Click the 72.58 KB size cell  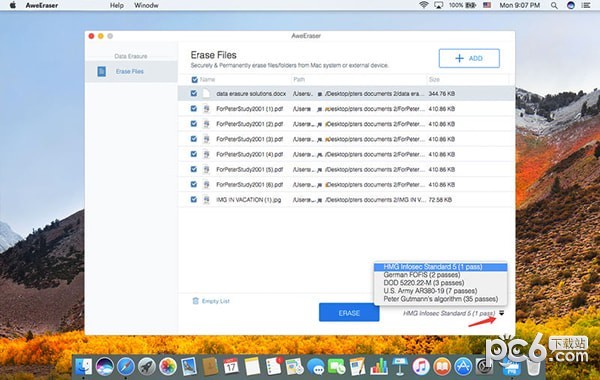tap(440, 200)
